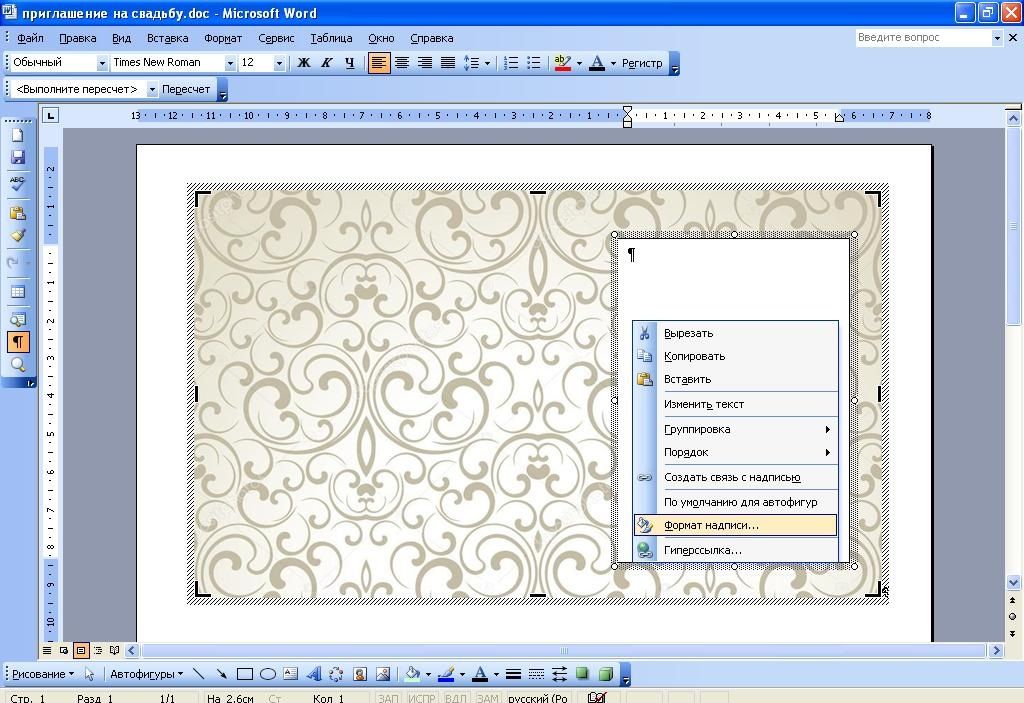Screen dimensions: 1024x703
Task: Open the Вставка menu
Action: [167, 38]
